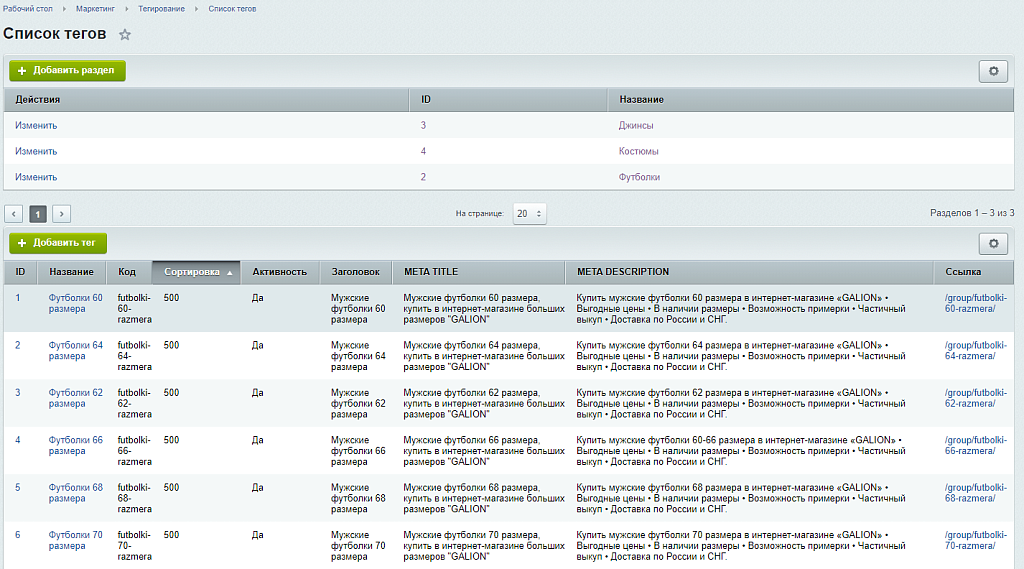
Task: Click the META TITLE column header
Action: pyautogui.click(x=431, y=272)
